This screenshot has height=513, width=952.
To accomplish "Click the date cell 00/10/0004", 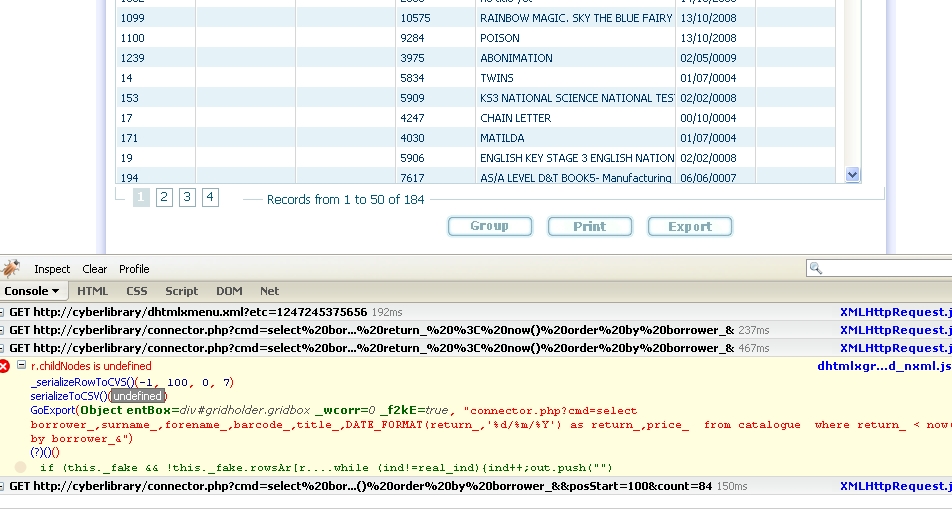I will (x=716, y=118).
